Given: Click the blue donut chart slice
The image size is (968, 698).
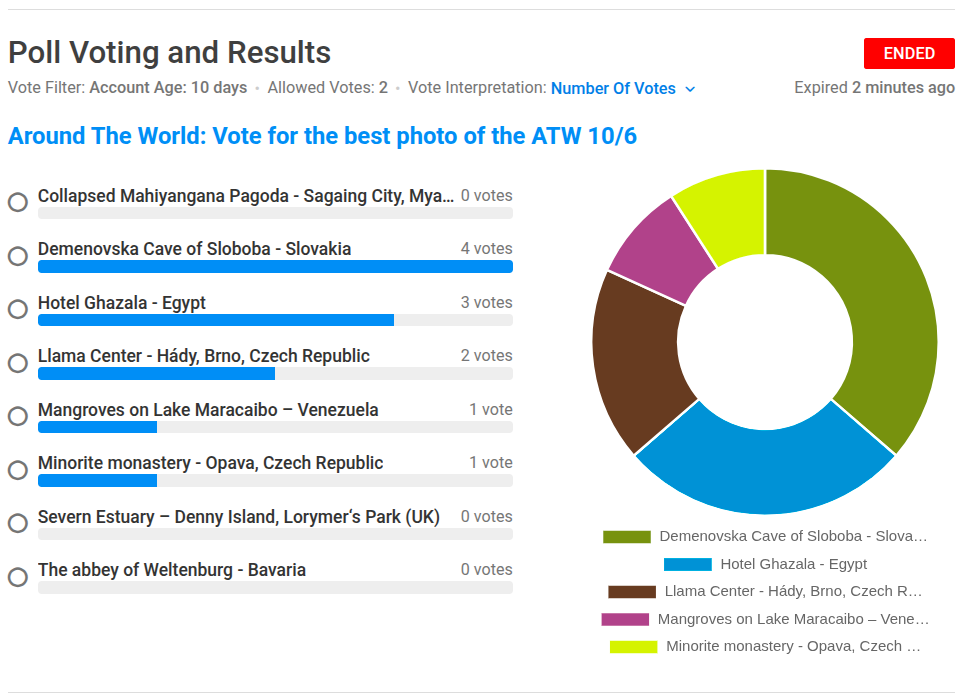Looking at the screenshot, I should pyautogui.click(x=765, y=470).
